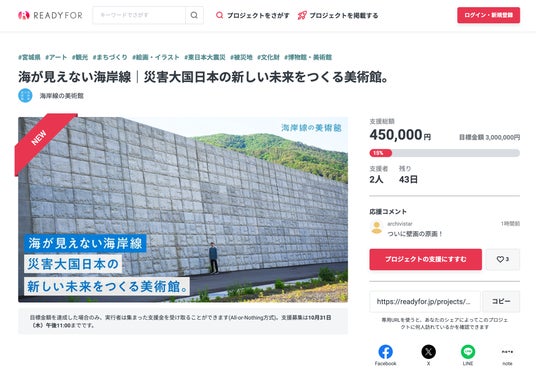Click the コピー URL button
Image resolution: width=536 pixels, height=376 pixels.
tap(501, 301)
